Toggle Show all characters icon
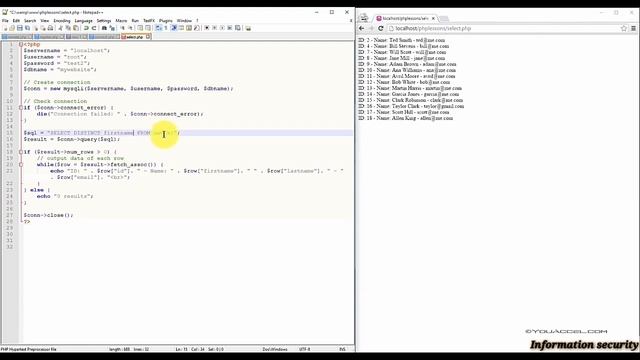Image resolution: width=640 pixels, height=360 pixels. coord(166,28)
